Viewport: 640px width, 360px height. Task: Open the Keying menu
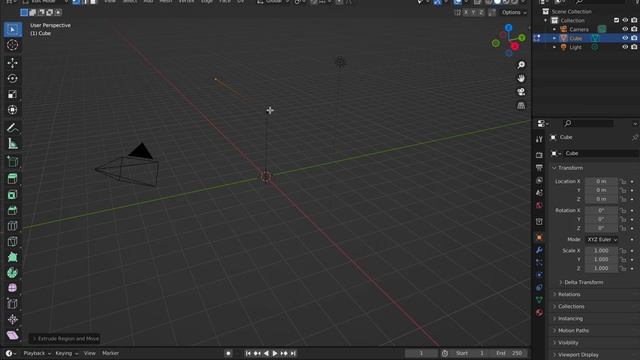[x=66, y=353]
